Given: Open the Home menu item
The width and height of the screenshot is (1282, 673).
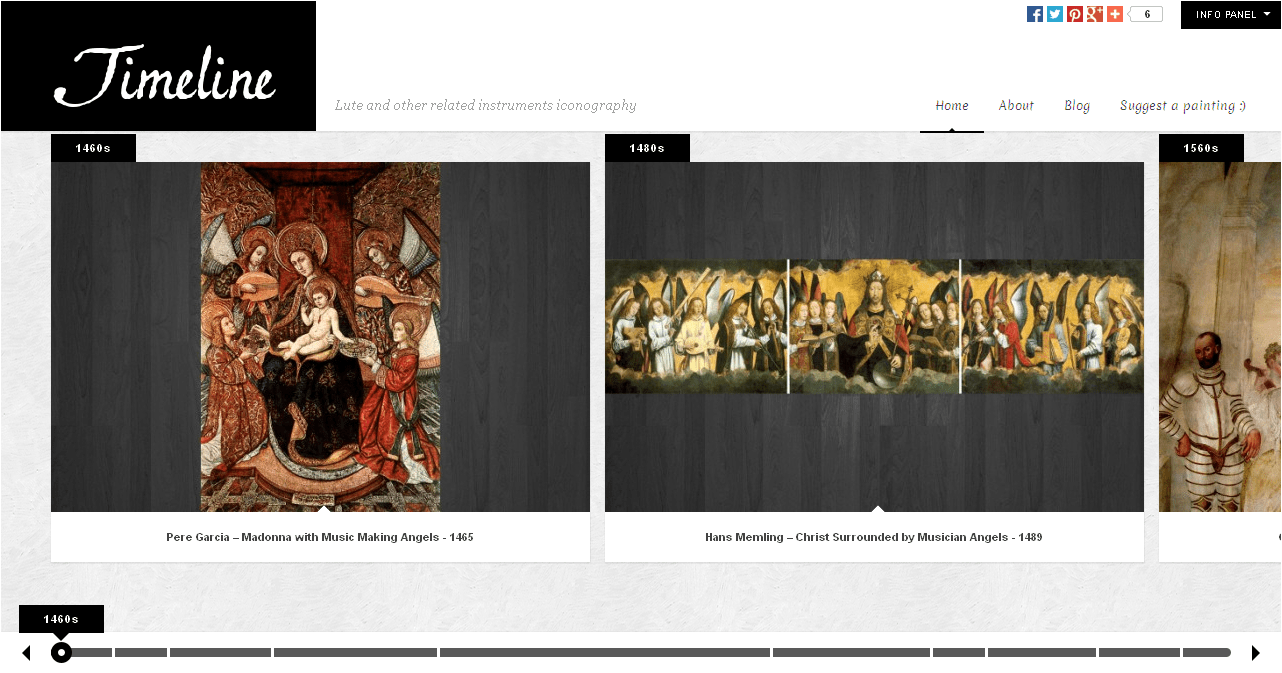Looking at the screenshot, I should click(952, 105).
